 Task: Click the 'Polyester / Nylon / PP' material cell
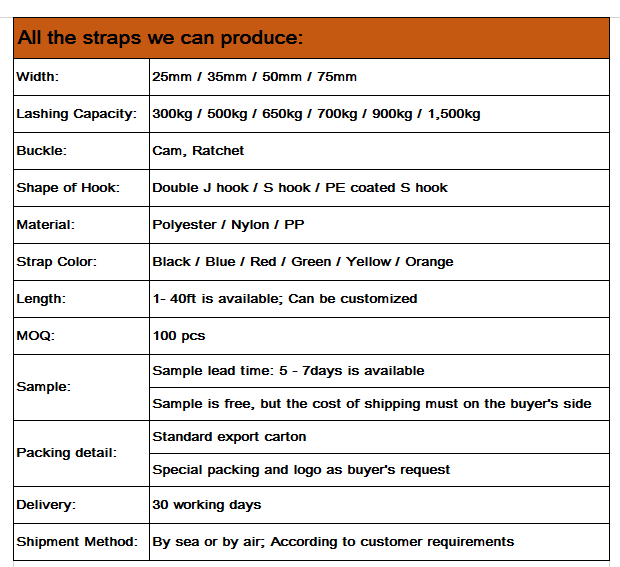click(379, 225)
